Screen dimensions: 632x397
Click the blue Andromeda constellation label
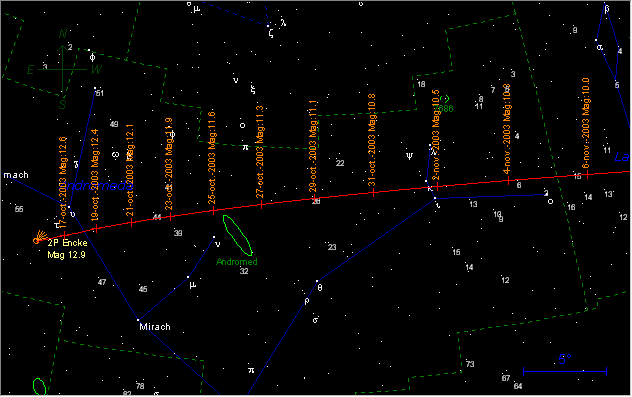tap(98, 186)
